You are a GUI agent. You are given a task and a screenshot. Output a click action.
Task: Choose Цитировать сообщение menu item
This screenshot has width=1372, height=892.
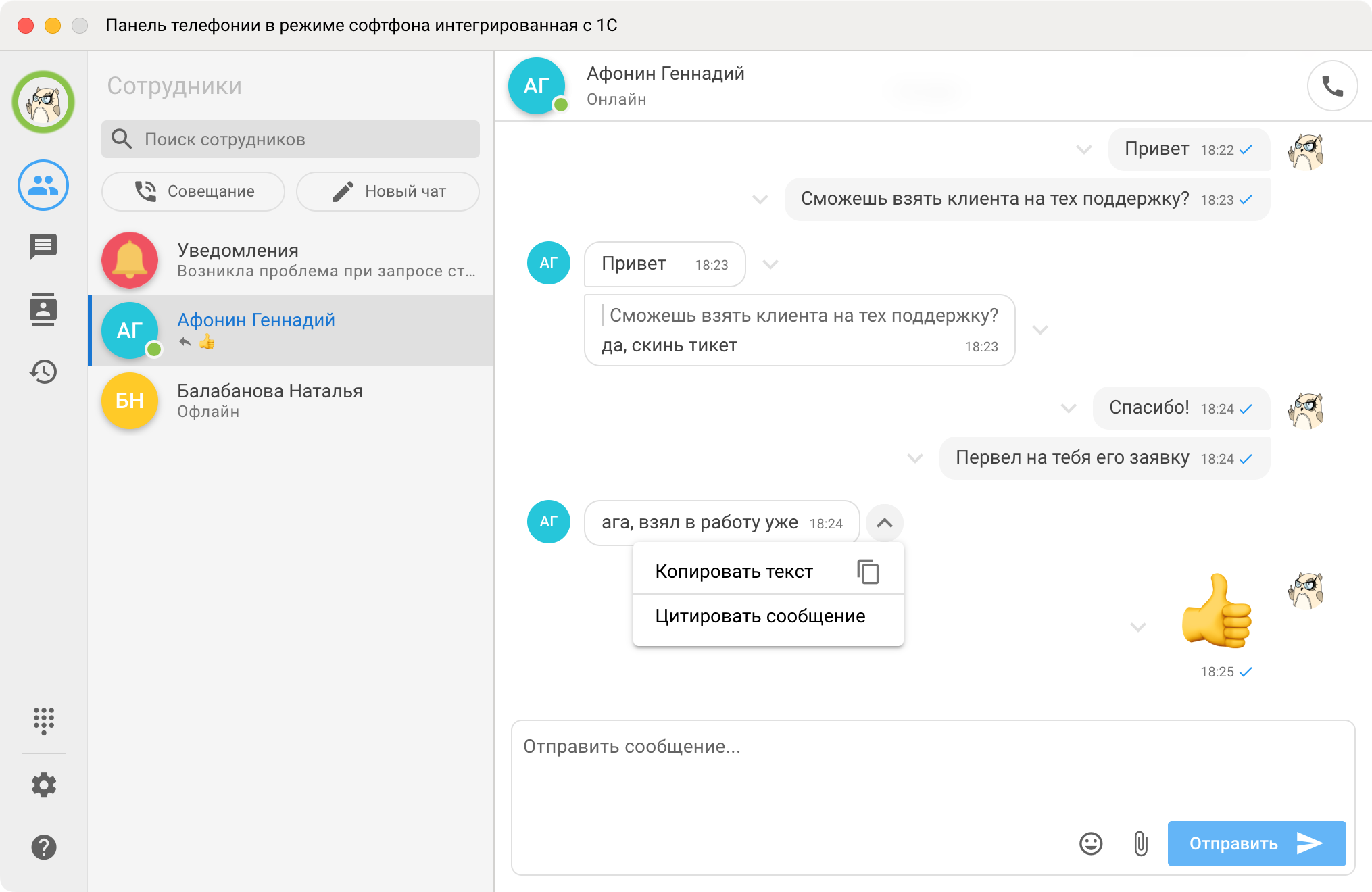(768, 616)
